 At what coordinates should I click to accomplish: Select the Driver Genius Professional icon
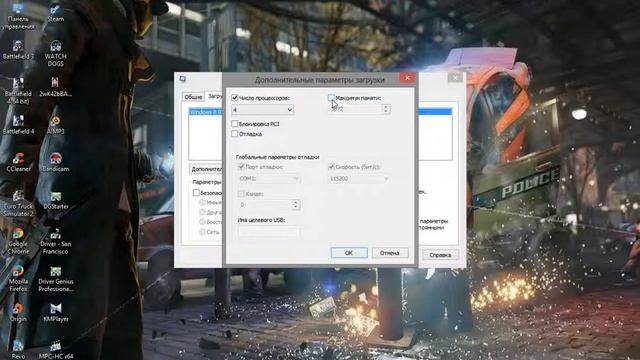[56, 278]
